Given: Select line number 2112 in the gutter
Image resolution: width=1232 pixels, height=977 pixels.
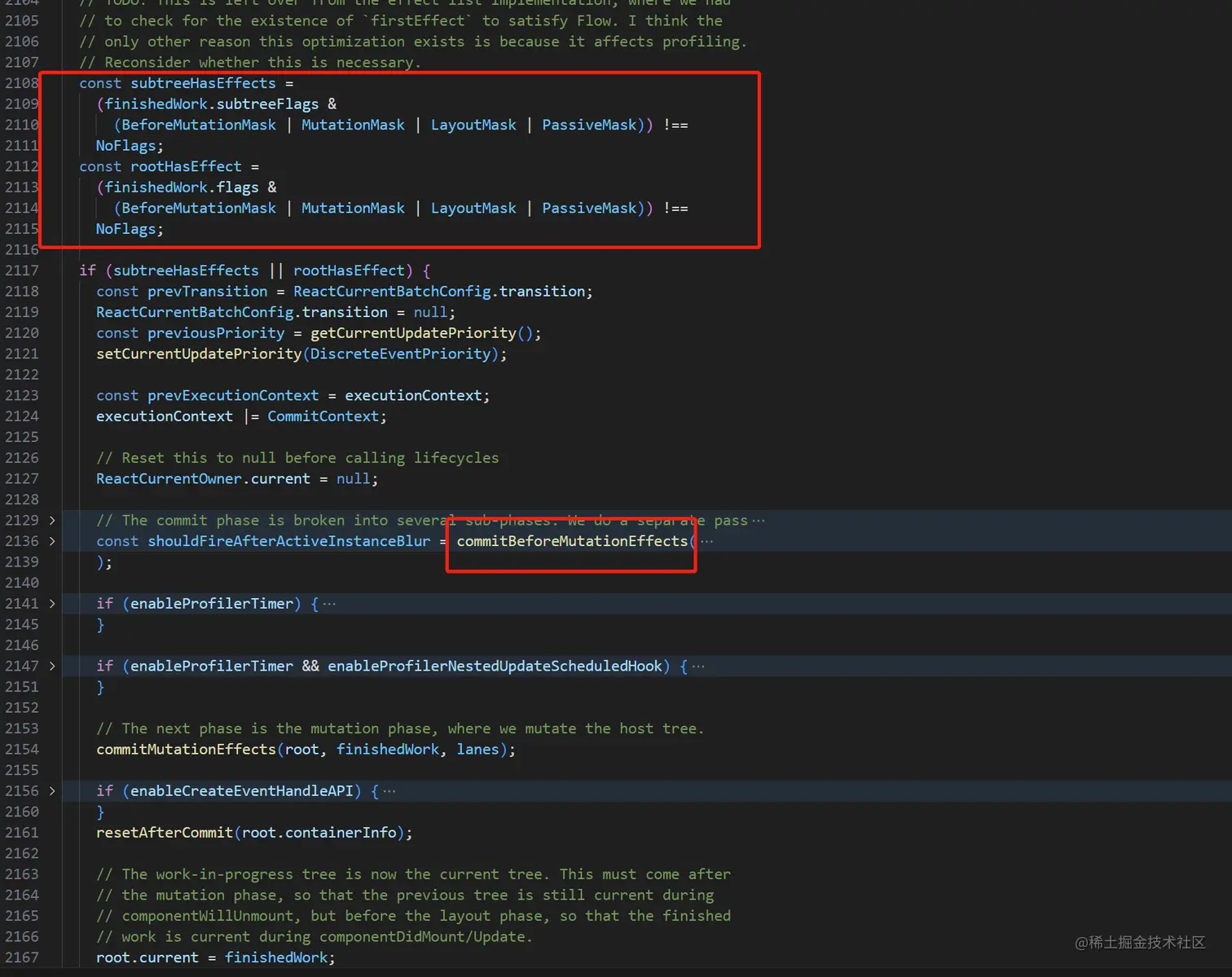Looking at the screenshot, I should click(21, 166).
